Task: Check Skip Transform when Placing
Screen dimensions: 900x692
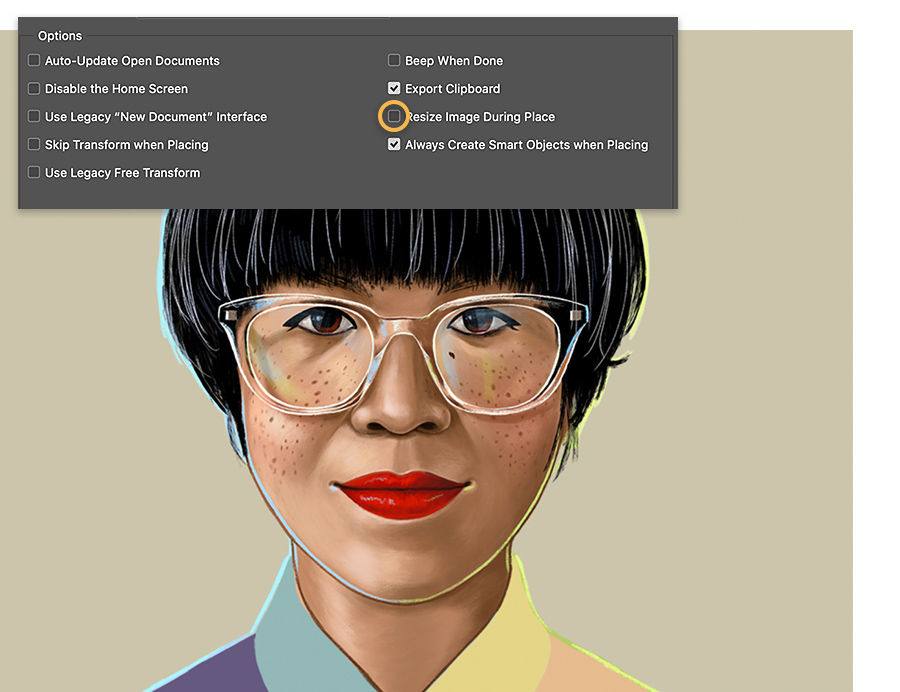Action: (32, 144)
